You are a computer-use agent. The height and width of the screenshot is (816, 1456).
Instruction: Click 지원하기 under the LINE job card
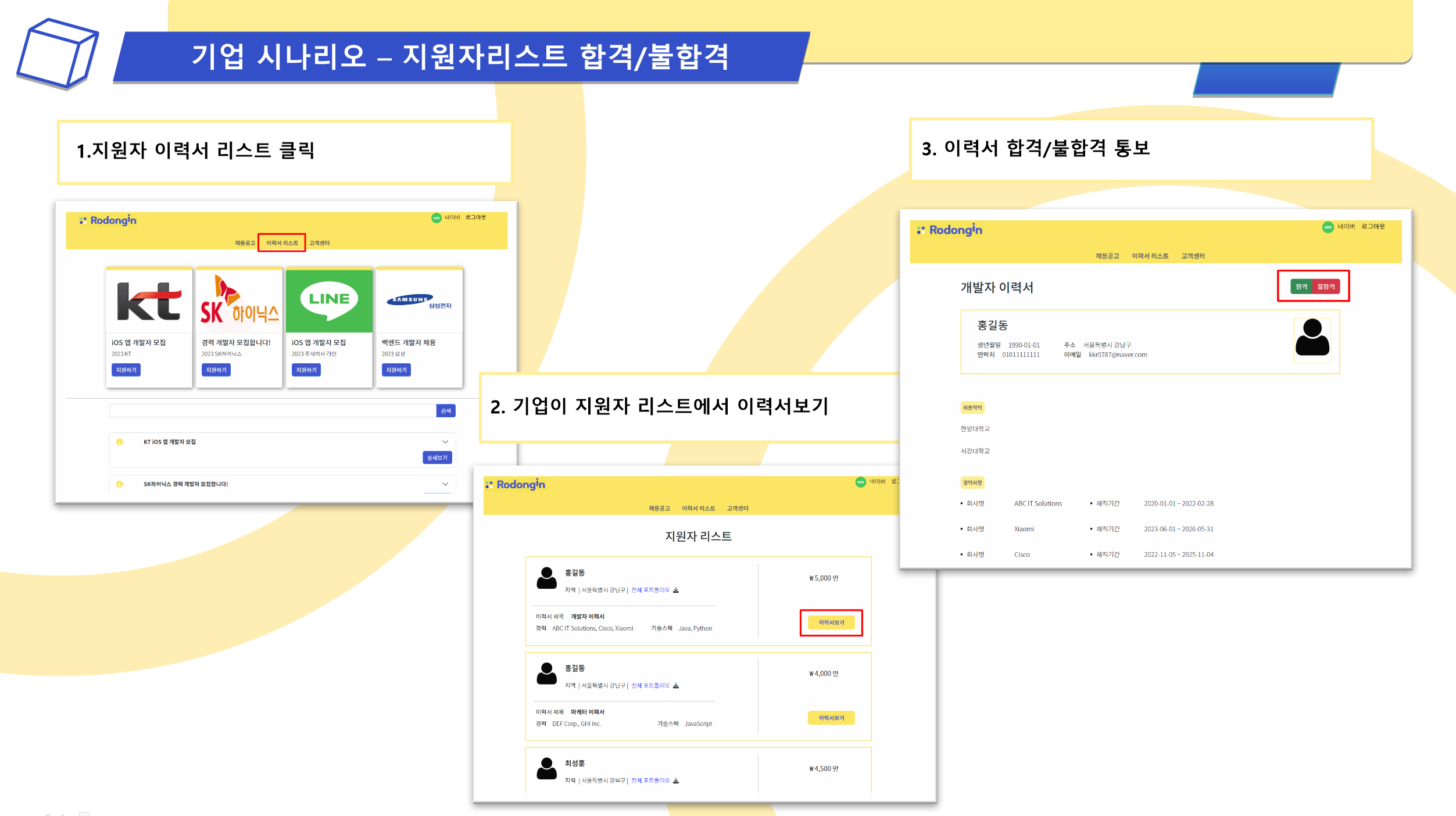pyautogui.click(x=306, y=370)
